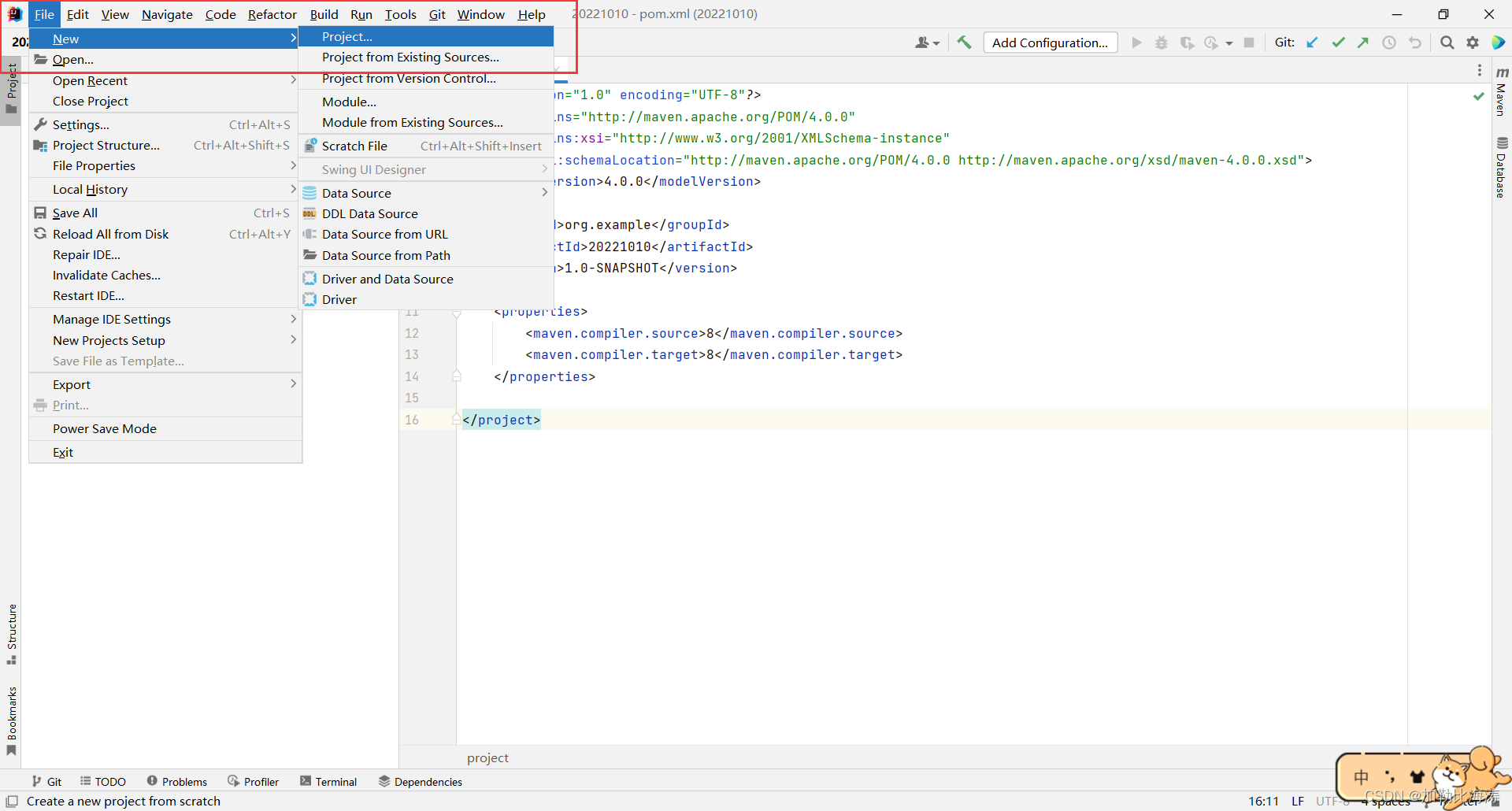Open the Git tool window tab
The image size is (1512, 811).
(46, 781)
